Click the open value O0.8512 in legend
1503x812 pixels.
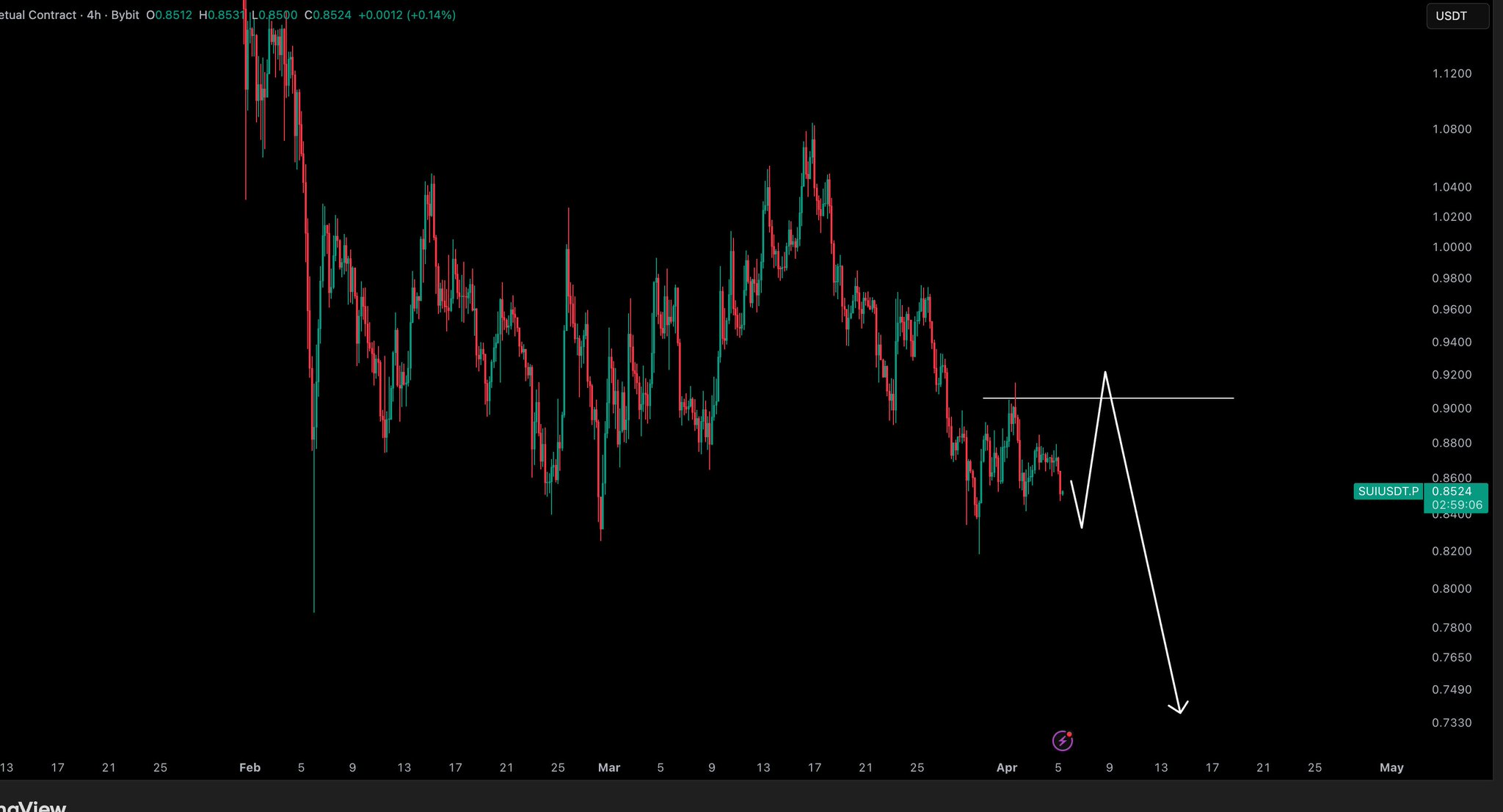pos(169,15)
